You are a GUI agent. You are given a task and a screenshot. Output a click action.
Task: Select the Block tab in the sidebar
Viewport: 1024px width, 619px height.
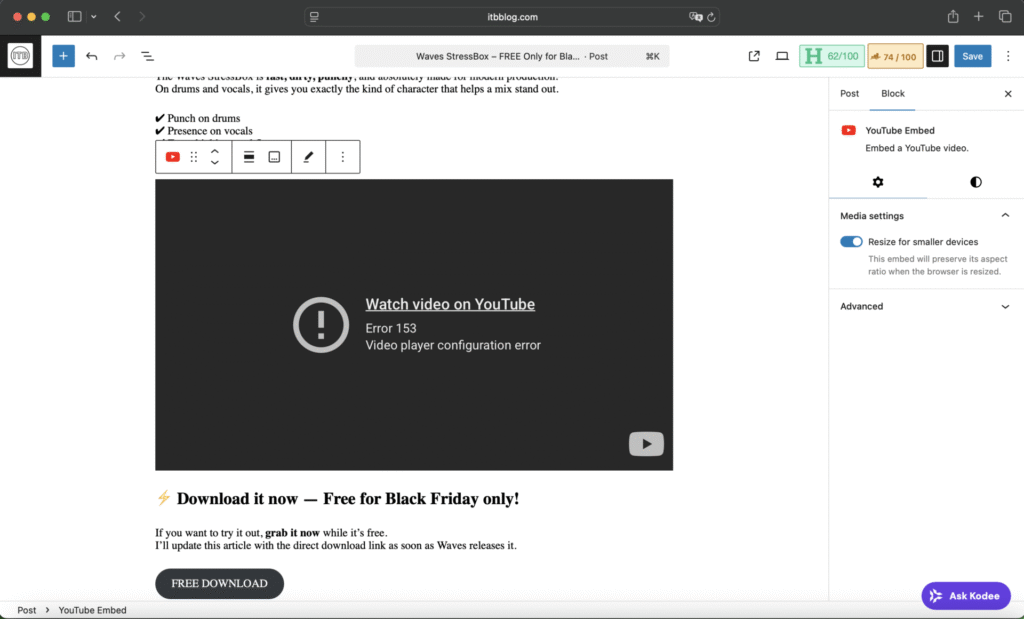click(x=893, y=93)
